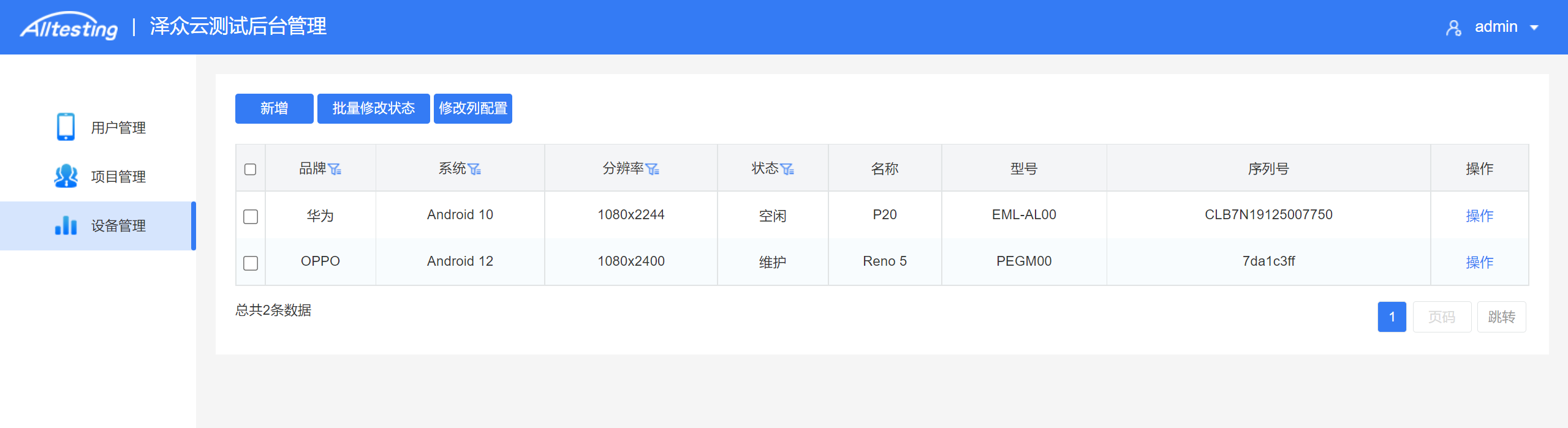Image resolution: width=1568 pixels, height=428 pixels.
Task: Open the 品牌 column filter icon
Action: pos(335,169)
